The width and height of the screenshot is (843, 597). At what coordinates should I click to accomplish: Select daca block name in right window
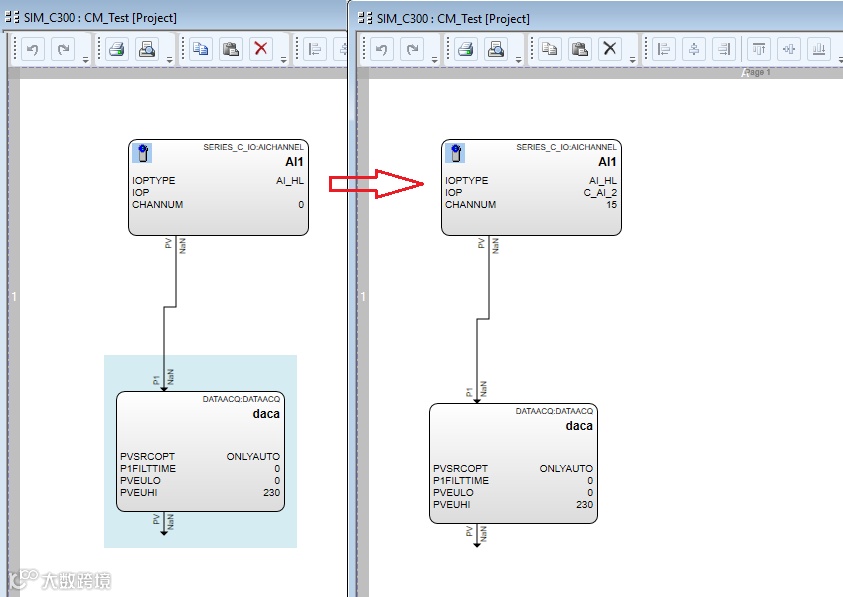[x=579, y=426]
